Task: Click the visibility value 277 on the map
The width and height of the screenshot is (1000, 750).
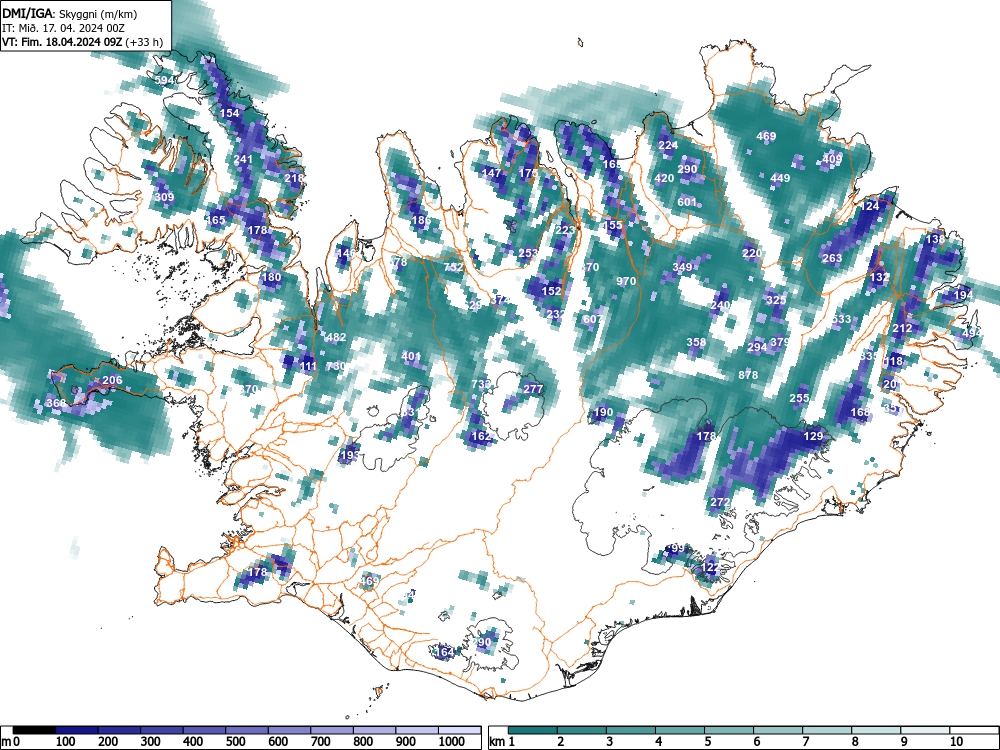Action: pyautogui.click(x=533, y=389)
